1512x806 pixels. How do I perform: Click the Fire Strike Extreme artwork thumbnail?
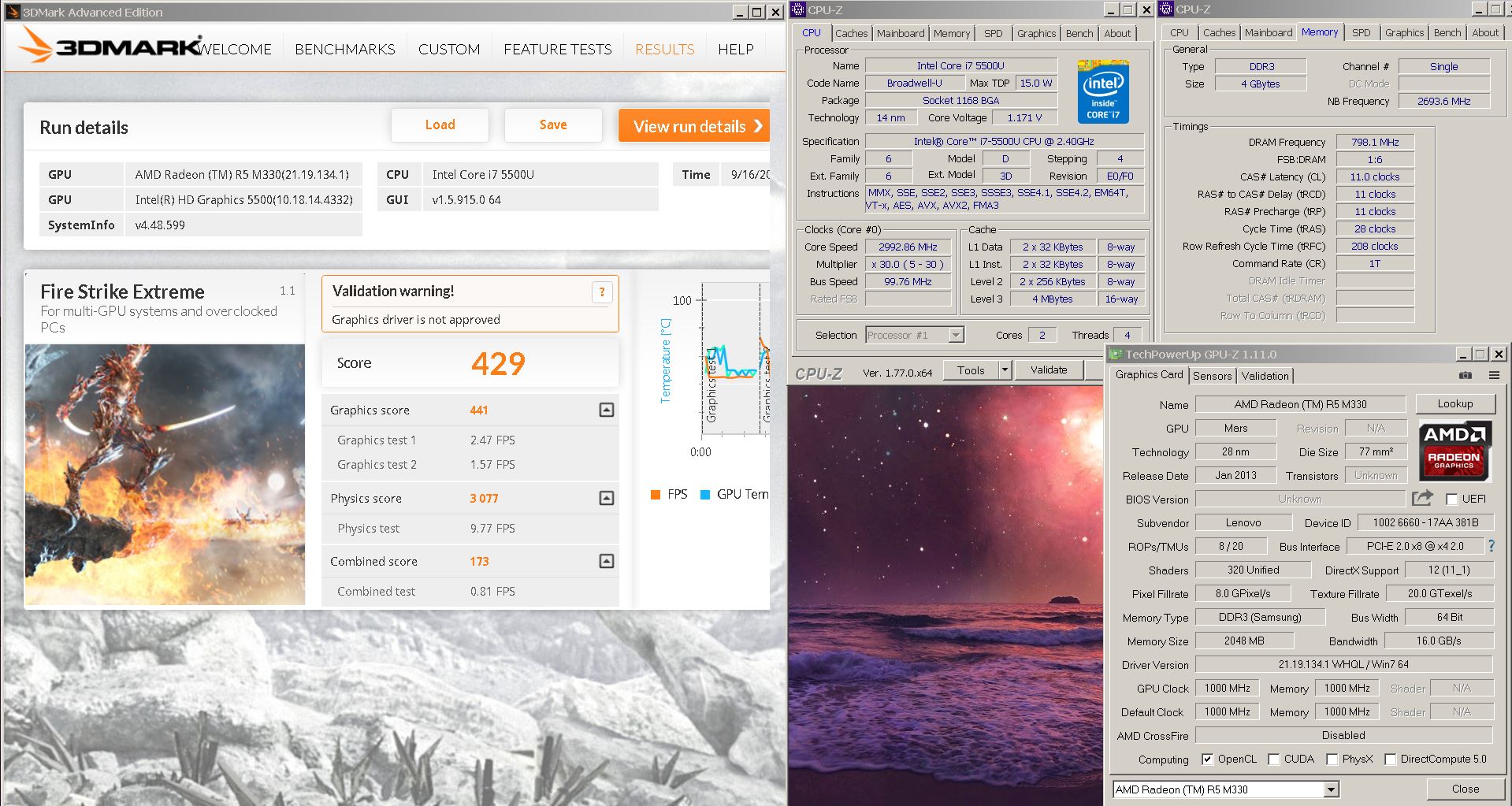[165, 474]
